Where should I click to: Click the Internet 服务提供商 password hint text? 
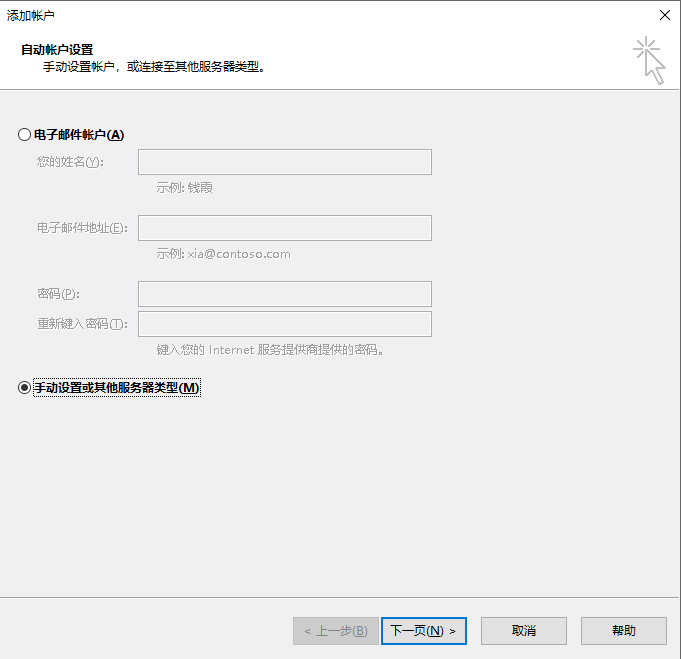(x=270, y=350)
